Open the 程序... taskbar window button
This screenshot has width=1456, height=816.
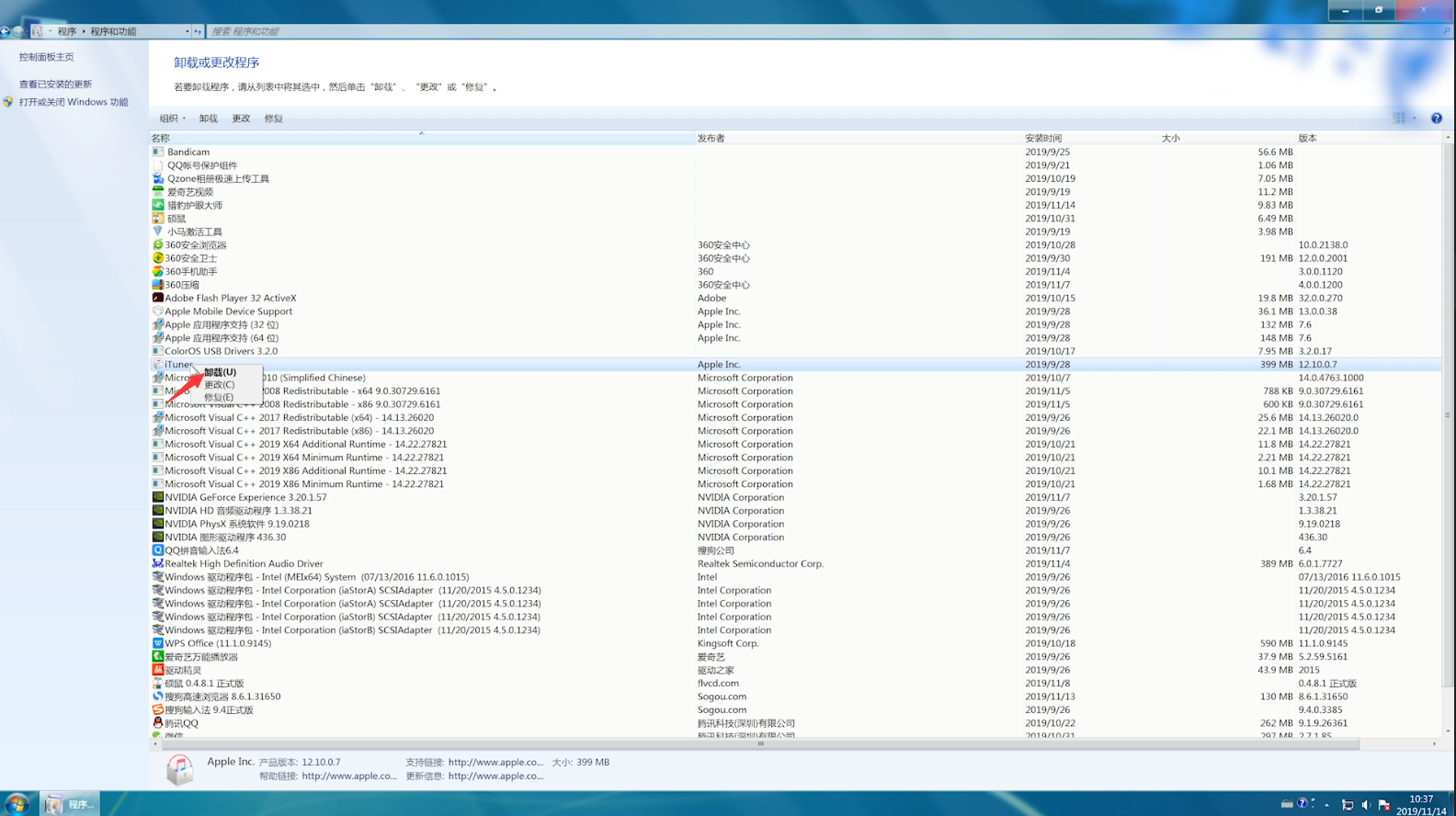[x=72, y=804]
